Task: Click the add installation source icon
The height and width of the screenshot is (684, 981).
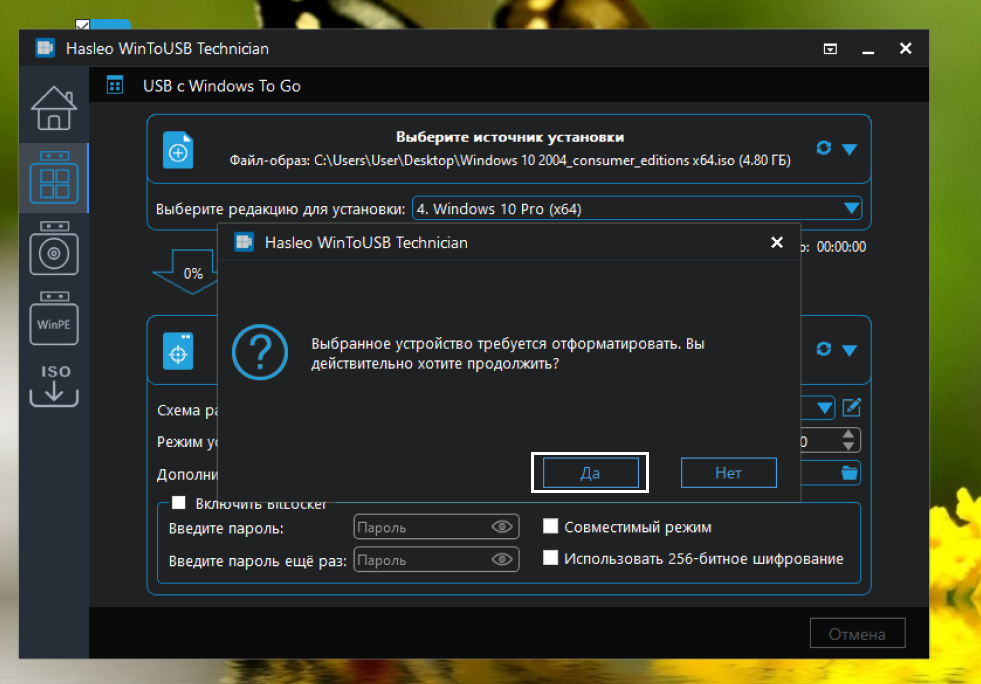Action: [x=178, y=151]
